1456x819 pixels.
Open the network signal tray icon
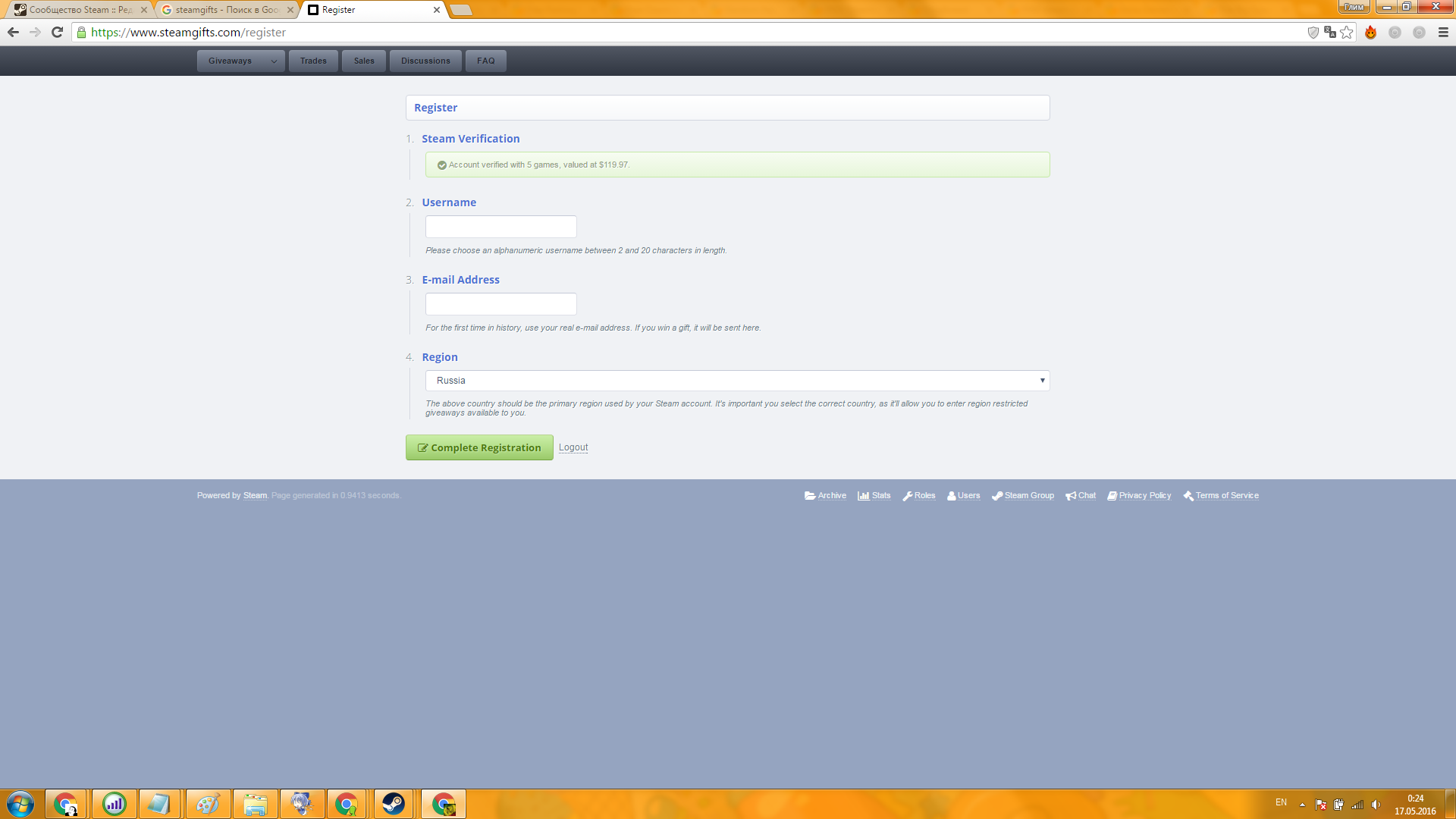[1357, 805]
